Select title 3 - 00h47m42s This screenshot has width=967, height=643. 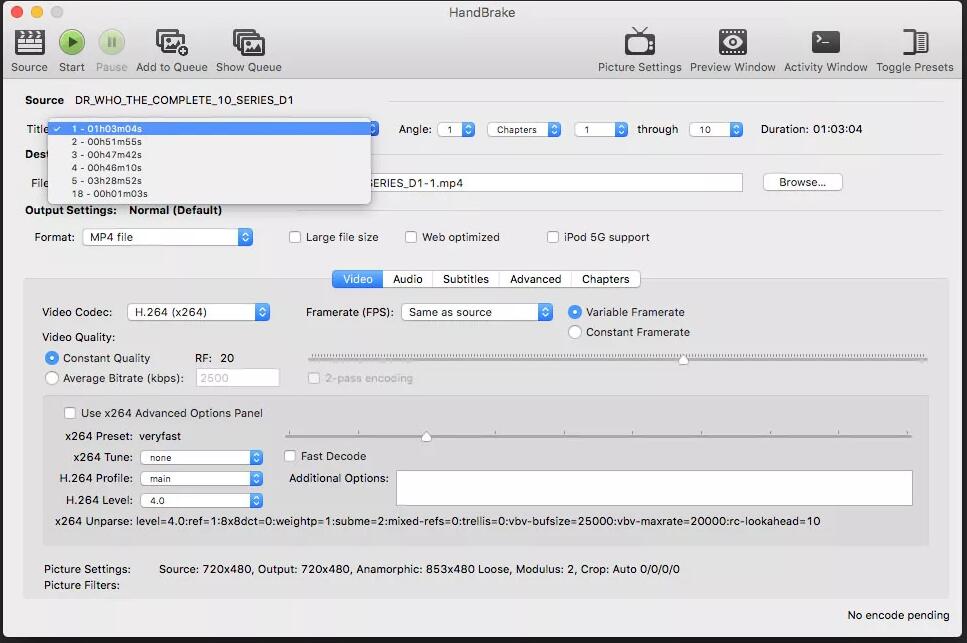210,155
